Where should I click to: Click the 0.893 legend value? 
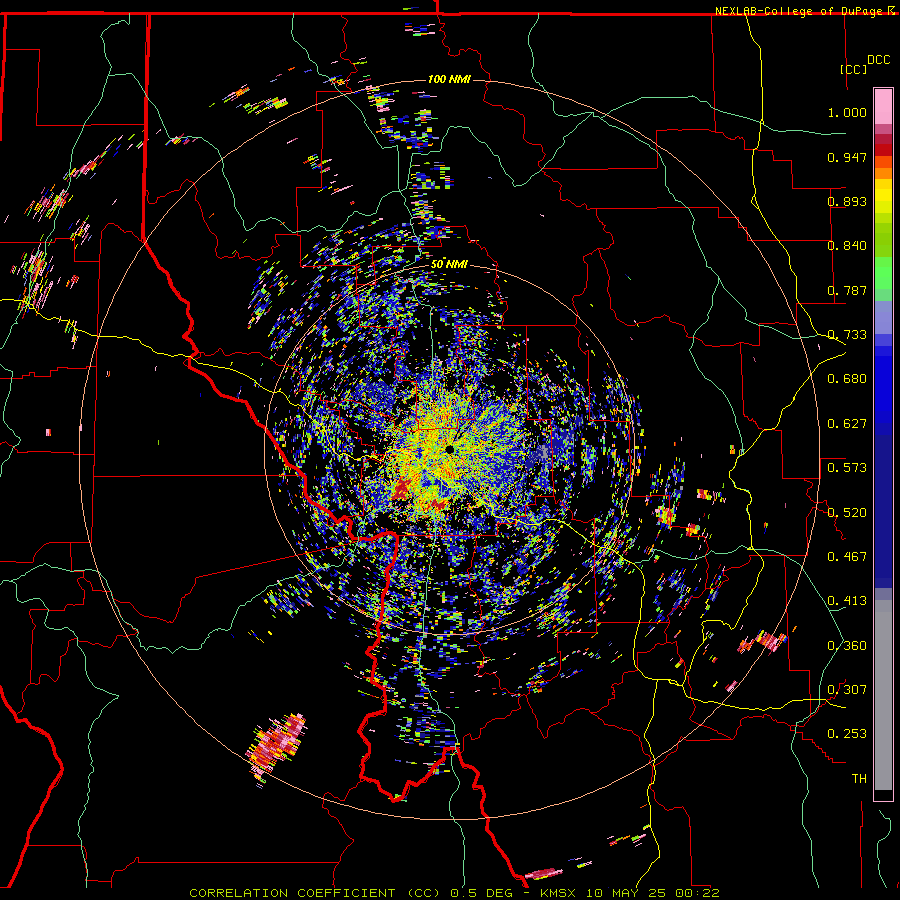pos(847,201)
